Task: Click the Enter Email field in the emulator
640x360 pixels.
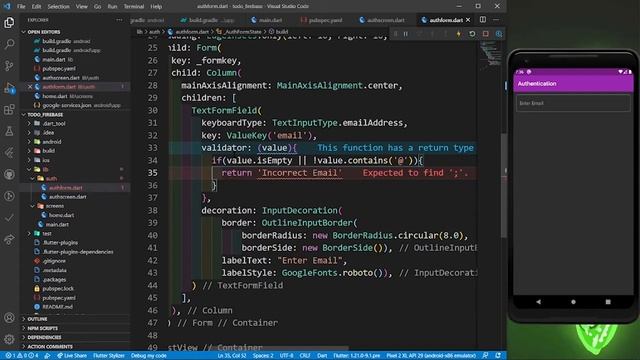Action: pos(573,103)
